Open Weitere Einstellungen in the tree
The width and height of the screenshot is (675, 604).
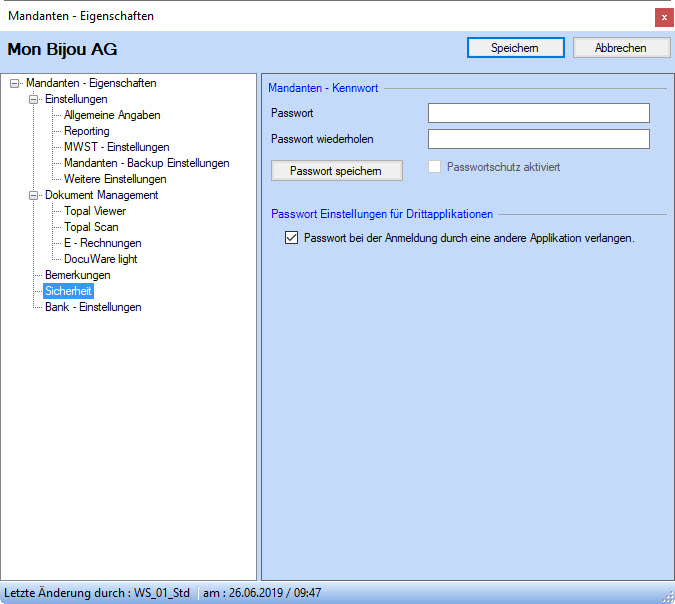point(115,179)
